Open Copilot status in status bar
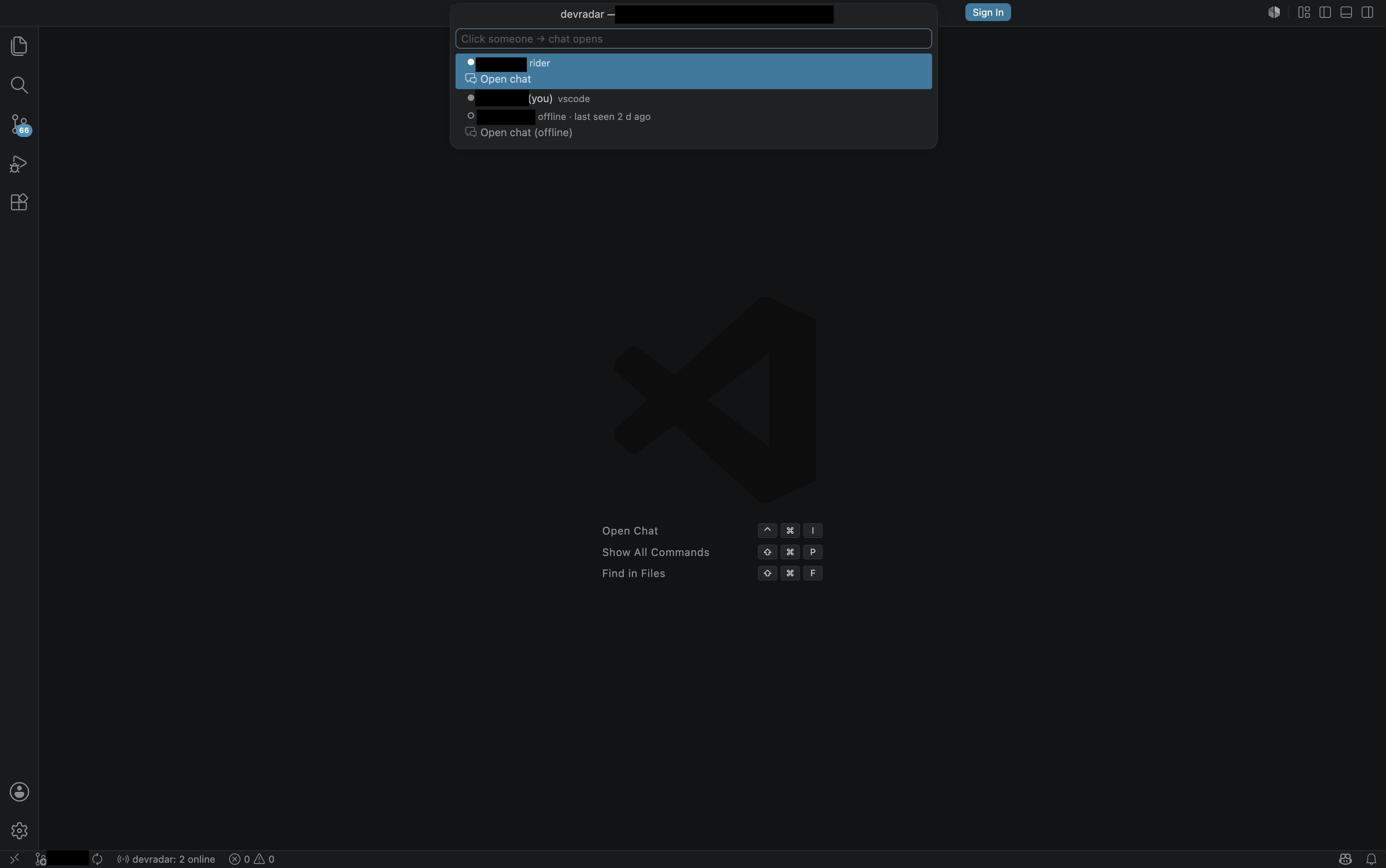Screen dimensions: 1386x868 1345,859
